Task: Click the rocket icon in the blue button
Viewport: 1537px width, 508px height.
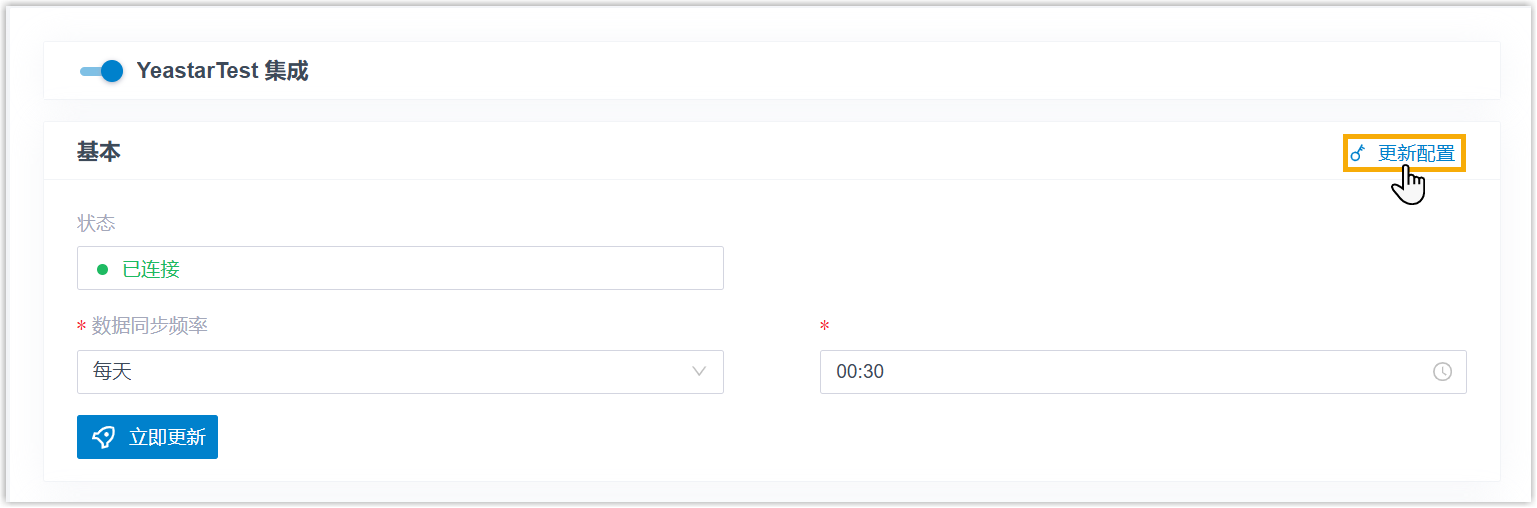Action: point(103,438)
